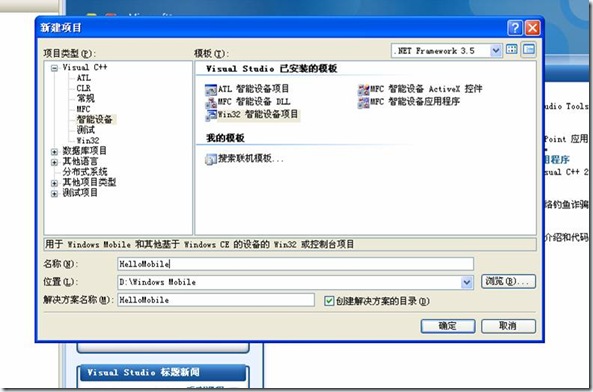Viewport: 593px width, 392px height.
Task: Select 常规 project type
Action: (x=85, y=98)
